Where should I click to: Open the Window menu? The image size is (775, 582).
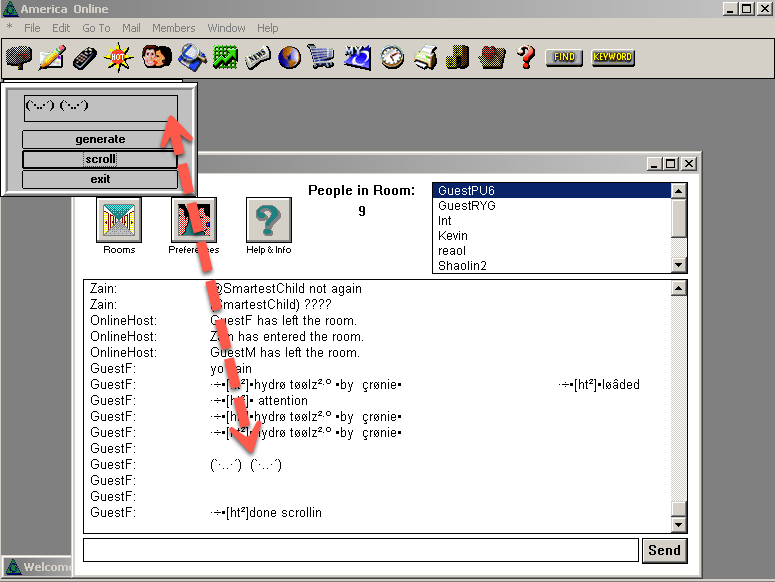(x=226, y=28)
